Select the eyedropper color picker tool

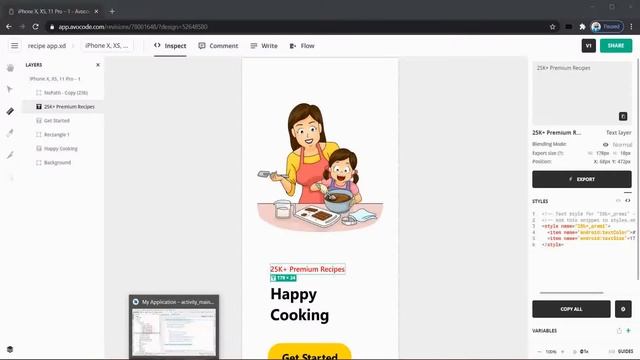pyautogui.click(x=10, y=133)
